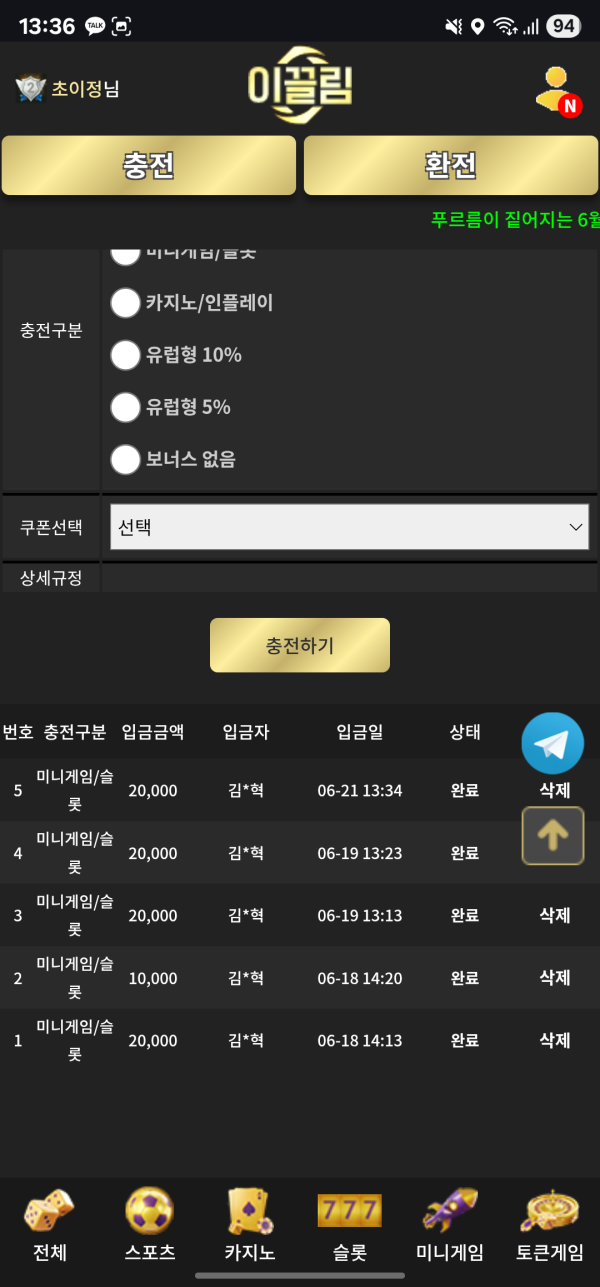
Task: Select 유럽형 10% radio option
Action: tap(125, 355)
